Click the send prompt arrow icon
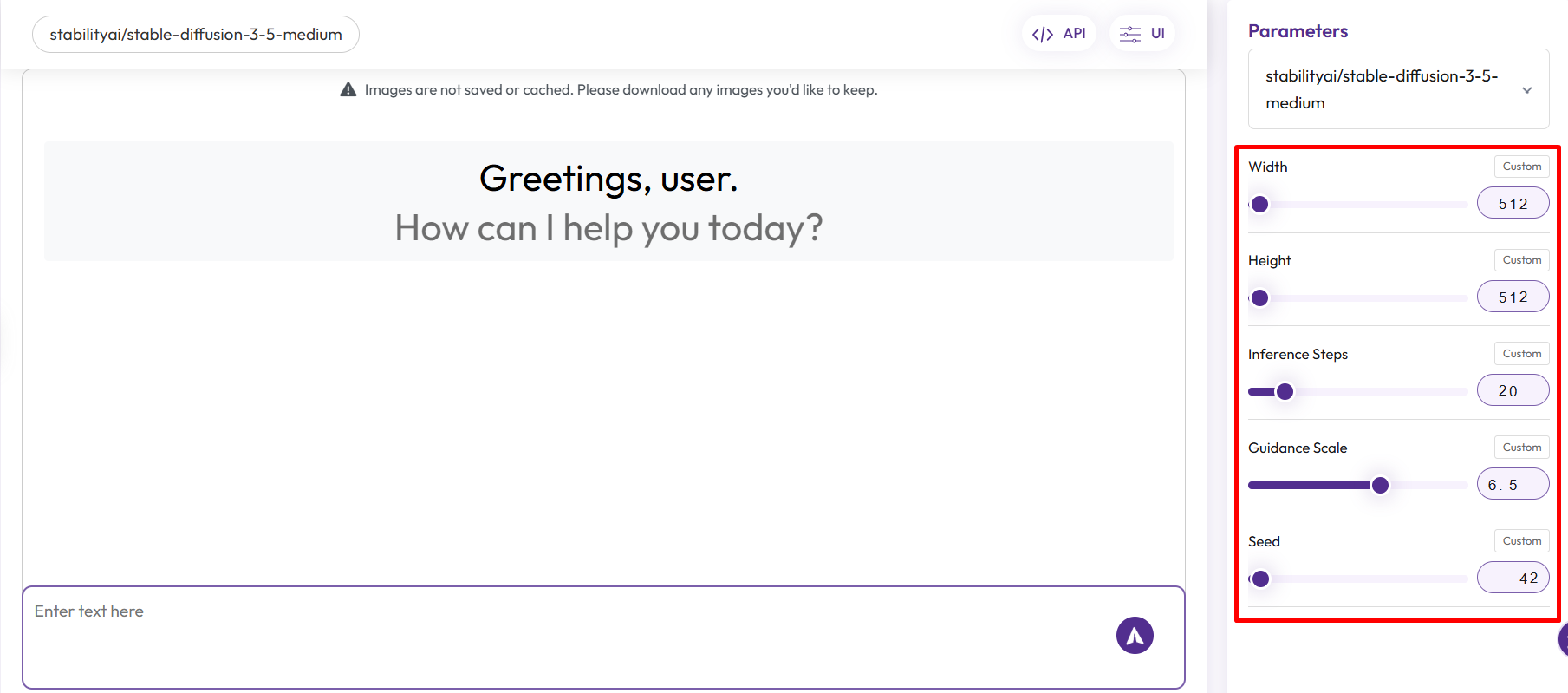1568x693 pixels. tap(1135, 636)
